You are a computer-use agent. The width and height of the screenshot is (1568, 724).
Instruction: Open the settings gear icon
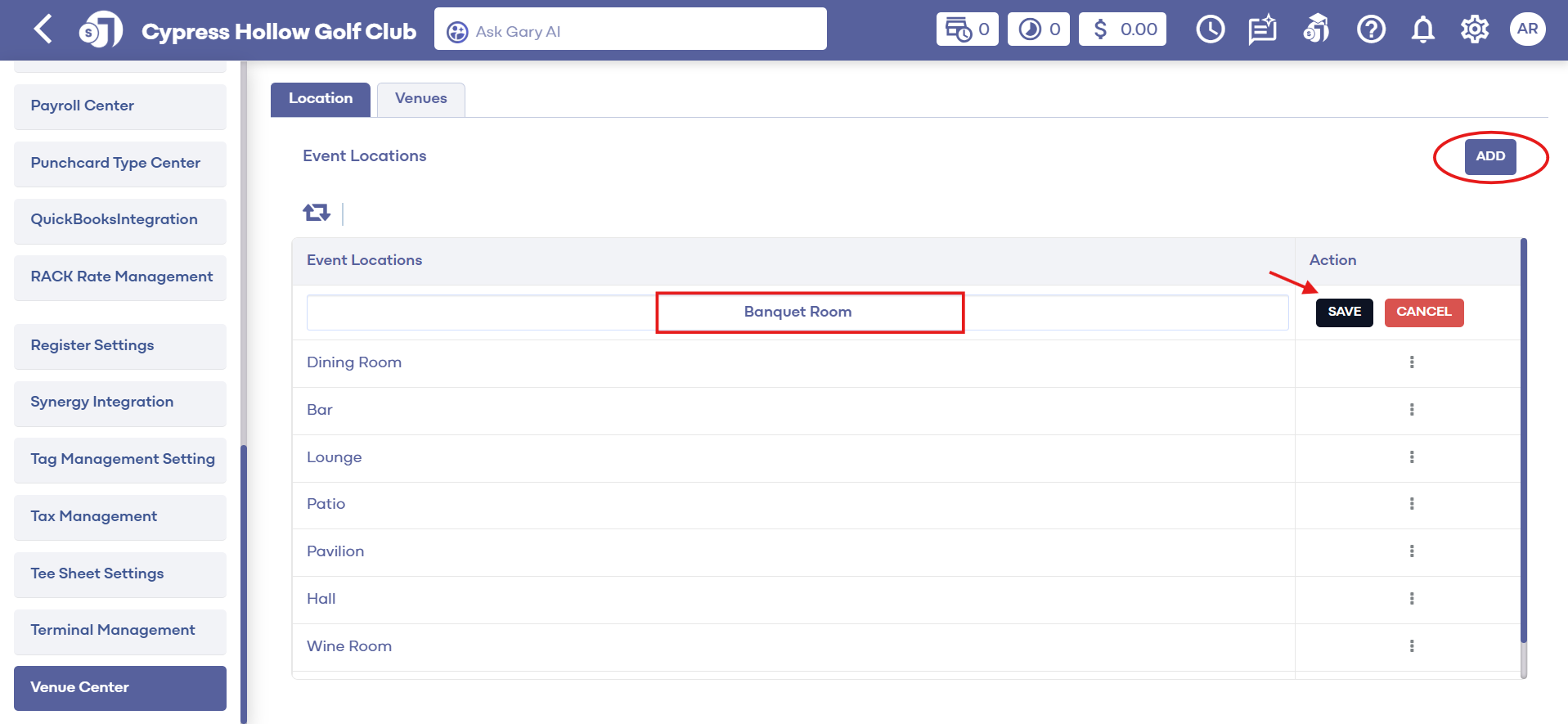(x=1475, y=29)
